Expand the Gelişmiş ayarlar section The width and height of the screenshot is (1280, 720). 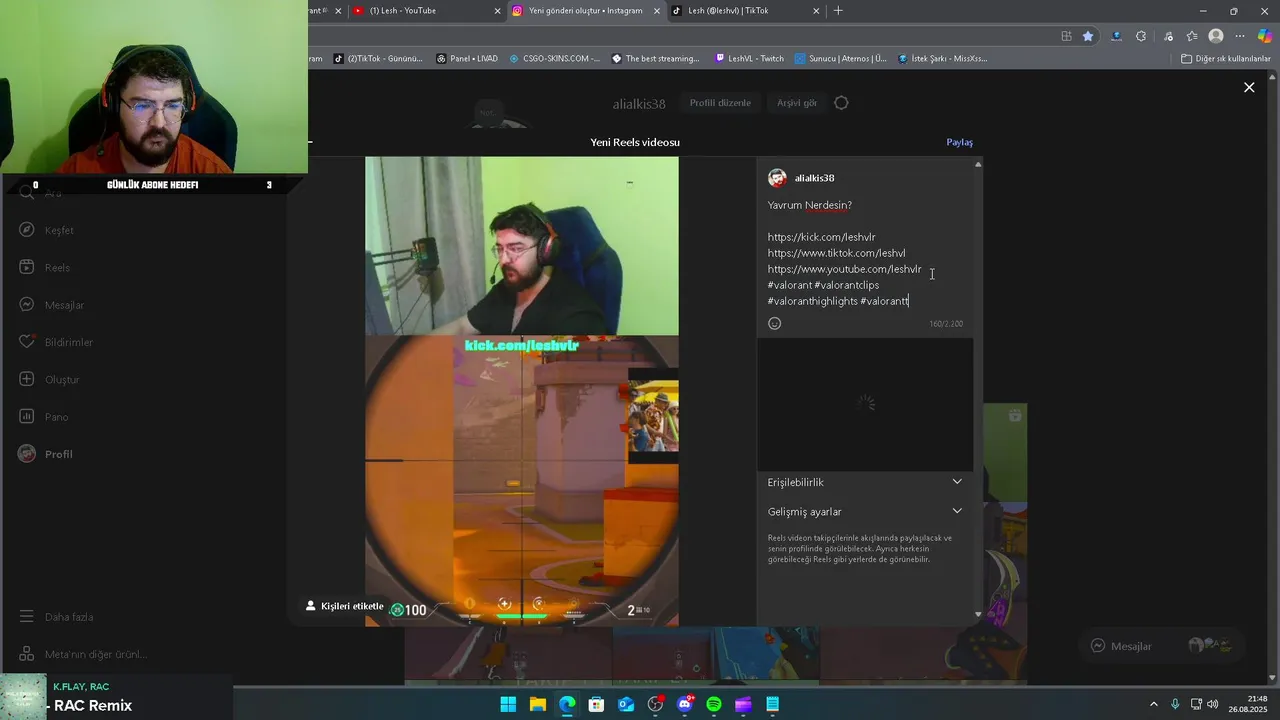(865, 511)
